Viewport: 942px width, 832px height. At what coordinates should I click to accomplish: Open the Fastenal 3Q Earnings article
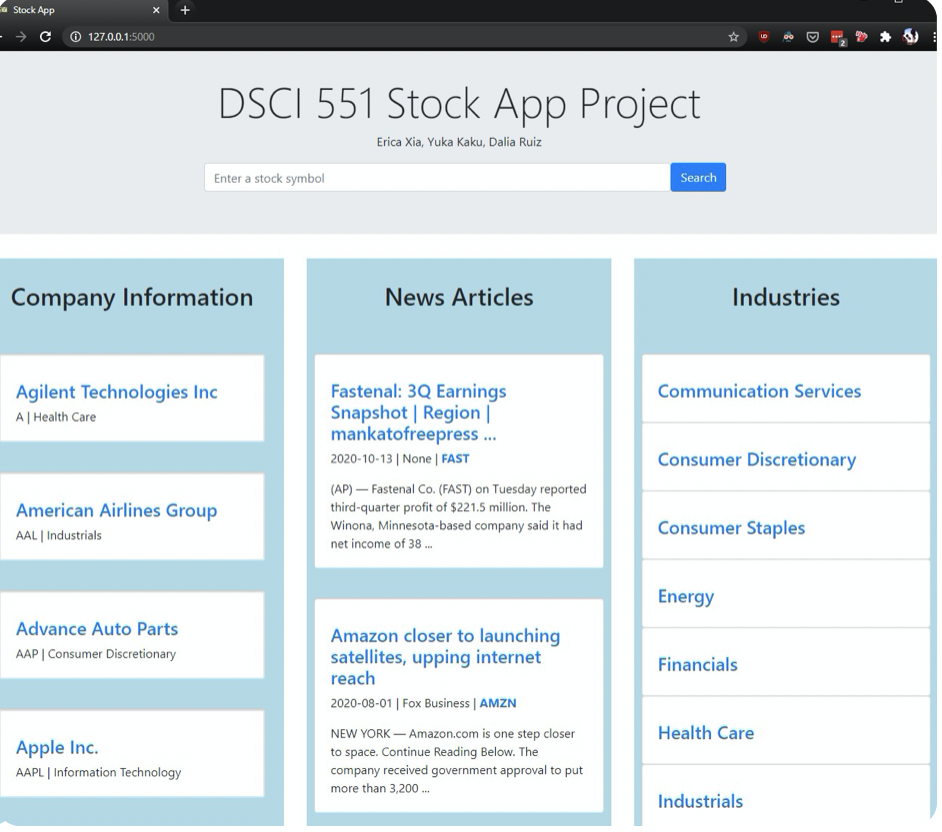coord(419,410)
